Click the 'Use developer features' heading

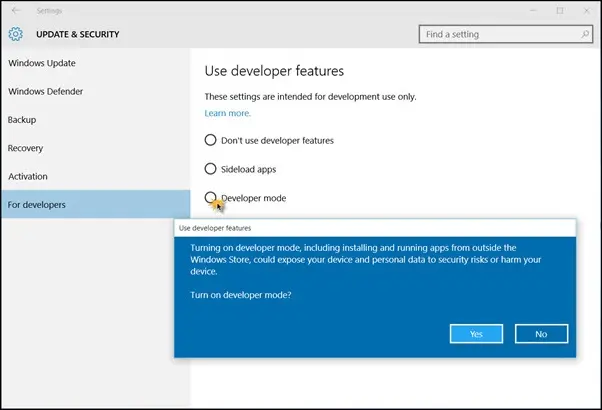point(274,71)
